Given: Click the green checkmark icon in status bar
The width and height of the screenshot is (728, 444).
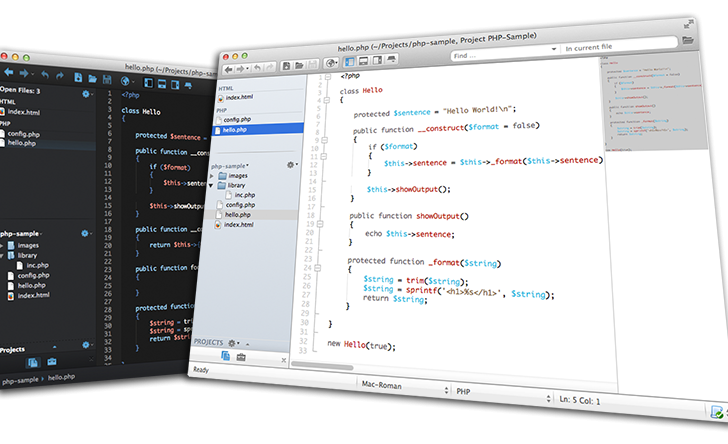Looking at the screenshot, I should (717, 411).
